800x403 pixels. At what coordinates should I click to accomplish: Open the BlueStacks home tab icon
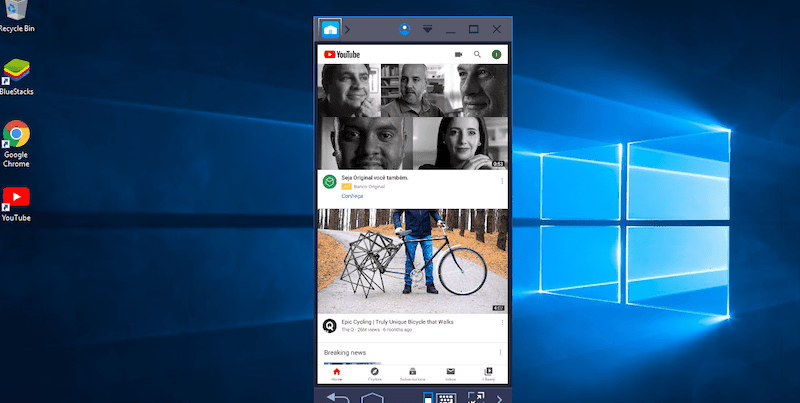(x=330, y=29)
